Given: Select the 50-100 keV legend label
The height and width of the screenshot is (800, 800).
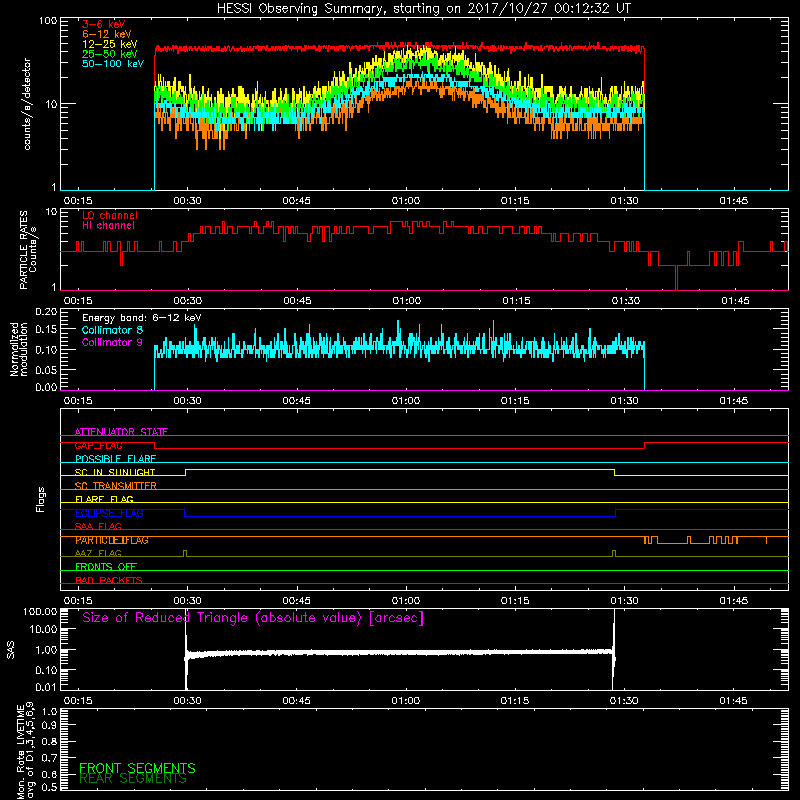Looking at the screenshot, I should pyautogui.click(x=113, y=64).
